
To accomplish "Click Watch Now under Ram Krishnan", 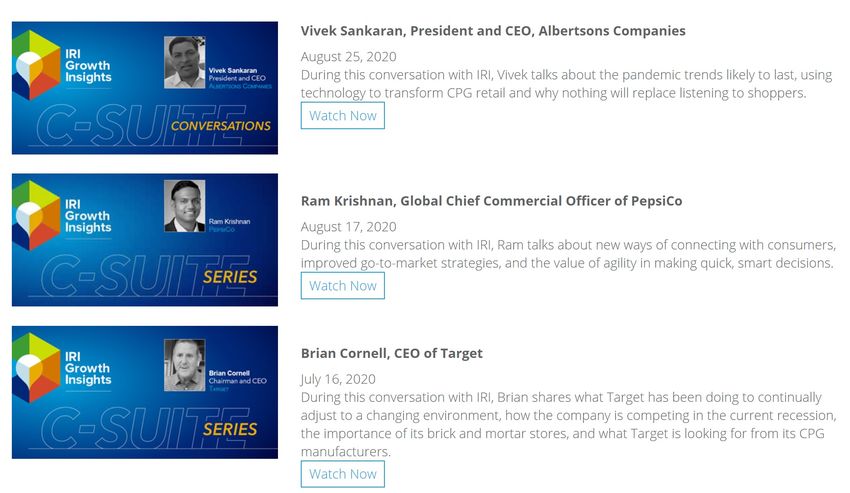I will (343, 286).
